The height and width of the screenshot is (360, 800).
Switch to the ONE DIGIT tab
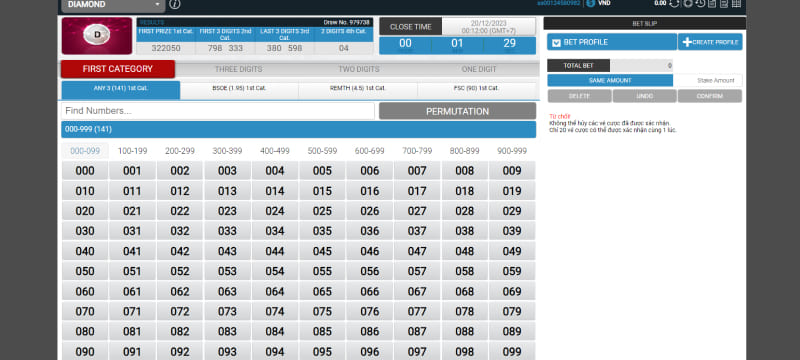[479, 69]
